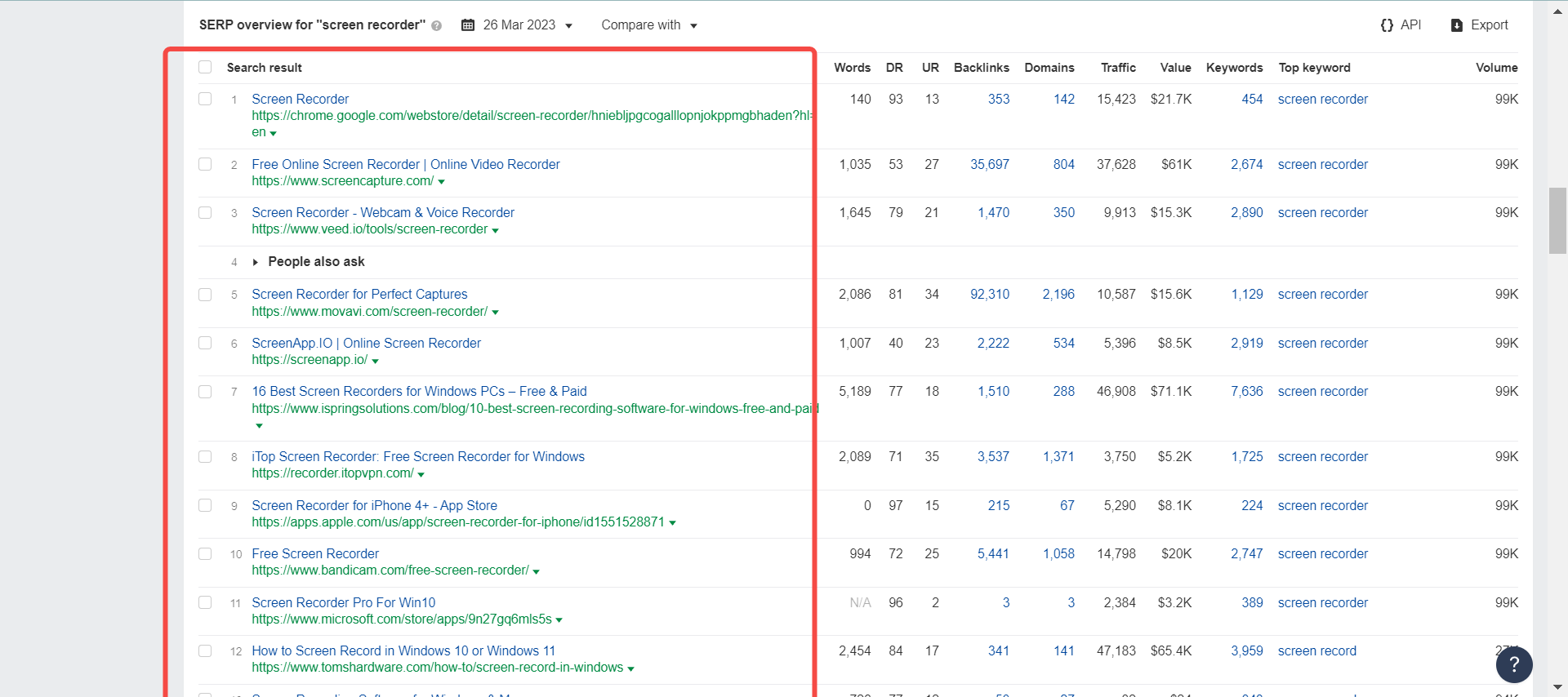This screenshot has width=1568, height=697.
Task: Check the box for Free Online Screen Recorder result
Action: [x=205, y=164]
